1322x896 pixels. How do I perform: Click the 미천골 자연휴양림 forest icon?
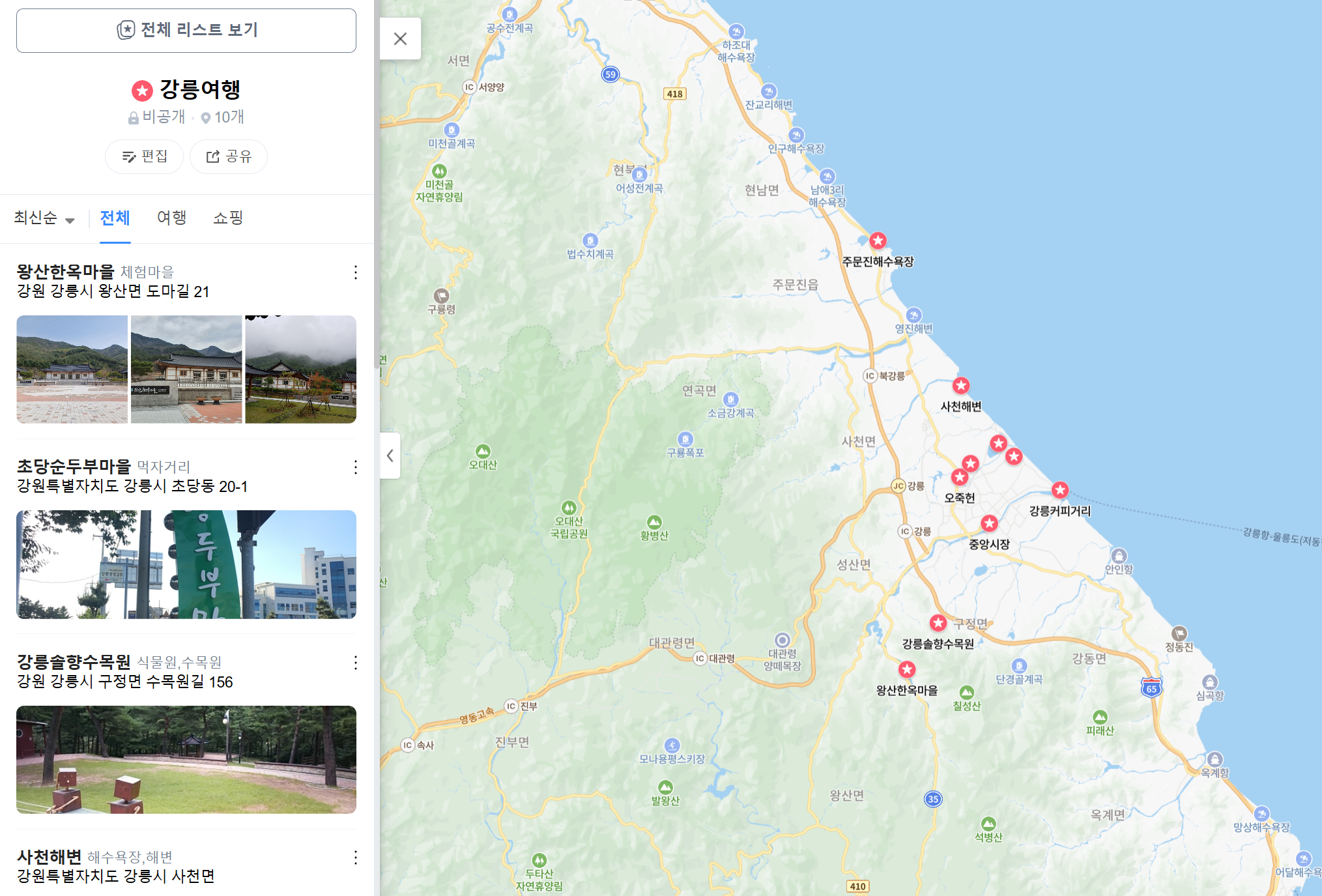point(440,171)
